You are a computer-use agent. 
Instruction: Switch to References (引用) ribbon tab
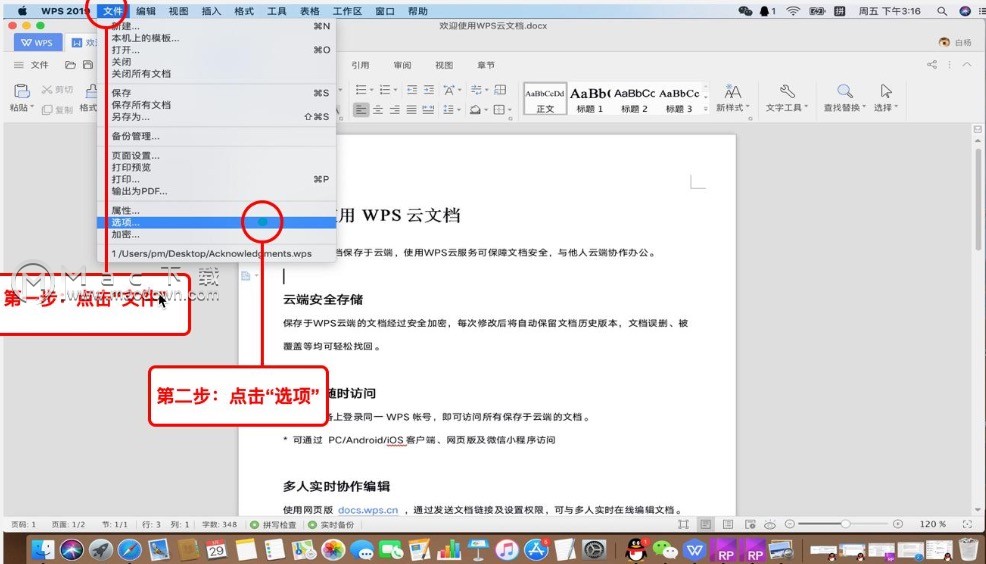[360, 65]
